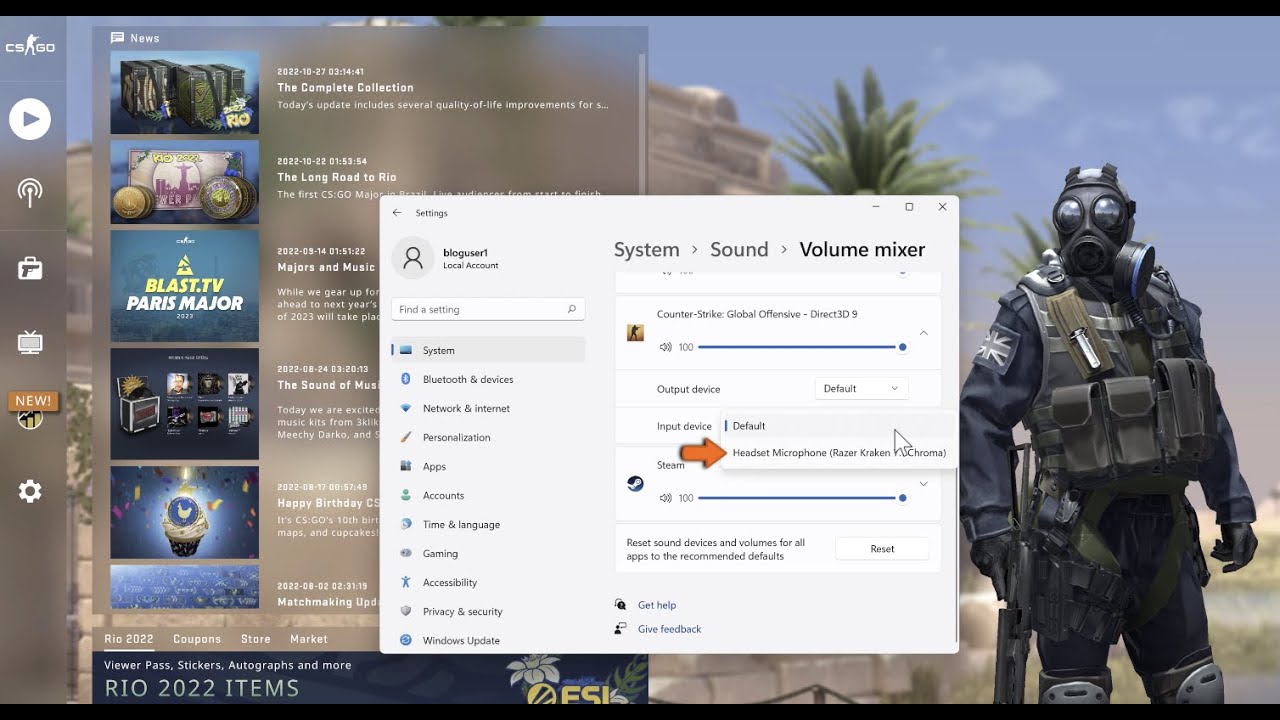
Task: Open the Watch TV icon in CS:GO sidebar
Action: tap(30, 343)
